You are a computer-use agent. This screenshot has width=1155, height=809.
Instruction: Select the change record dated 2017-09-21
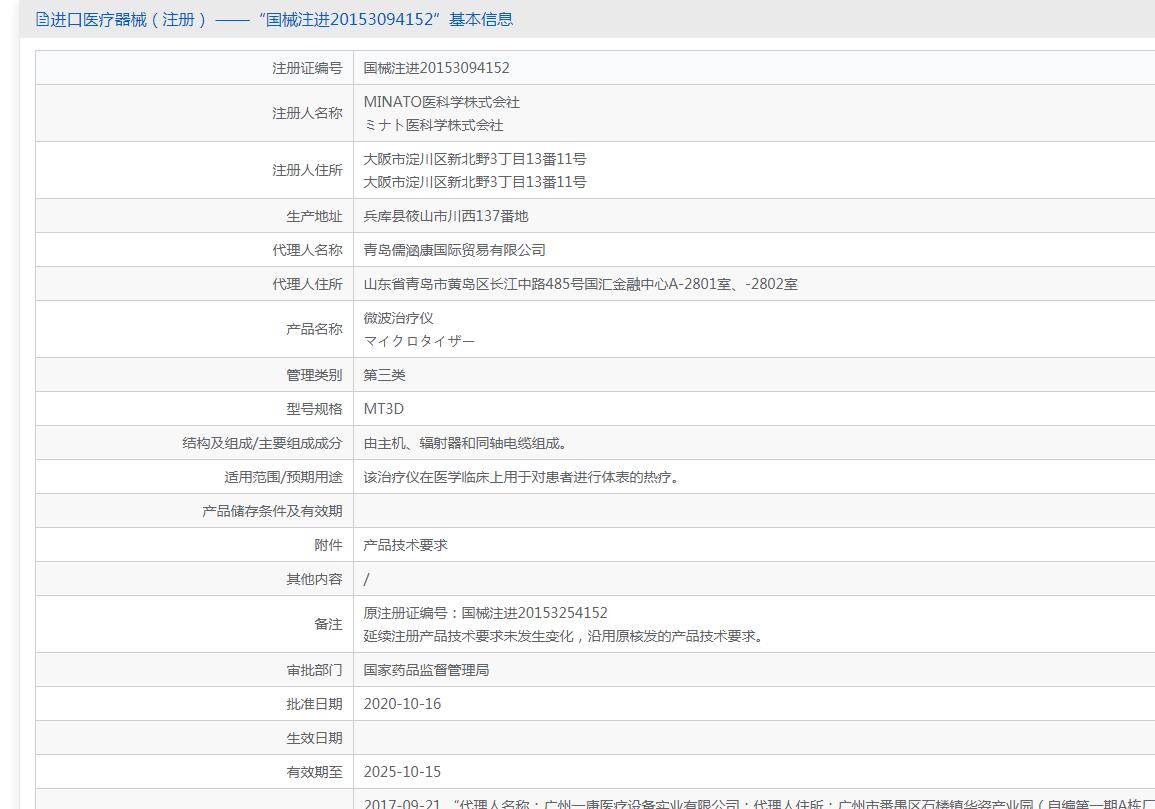point(759,803)
